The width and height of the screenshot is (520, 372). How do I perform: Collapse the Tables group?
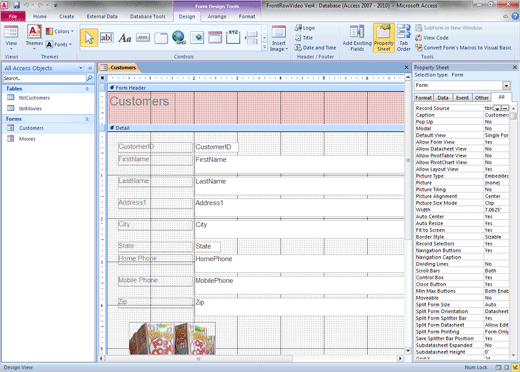[x=87, y=89]
